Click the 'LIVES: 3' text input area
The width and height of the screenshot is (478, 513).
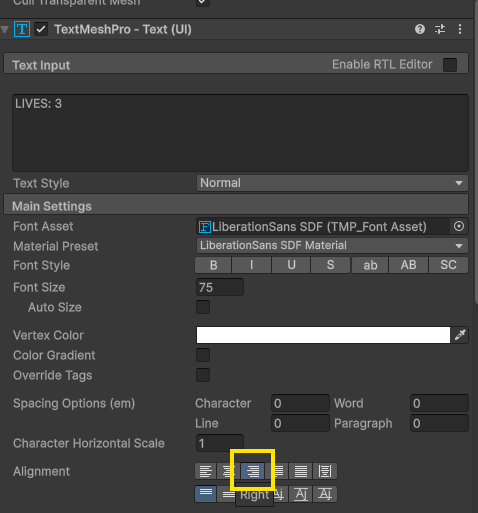point(240,133)
